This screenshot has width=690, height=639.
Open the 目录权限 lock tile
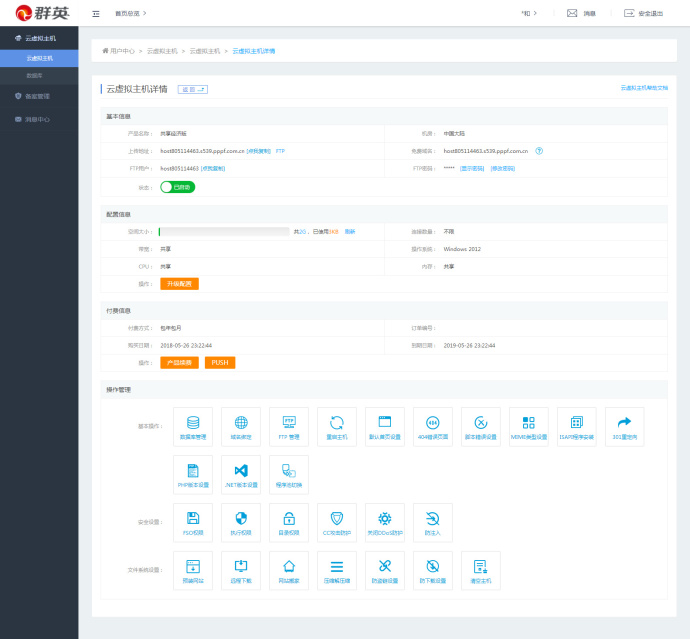point(289,523)
